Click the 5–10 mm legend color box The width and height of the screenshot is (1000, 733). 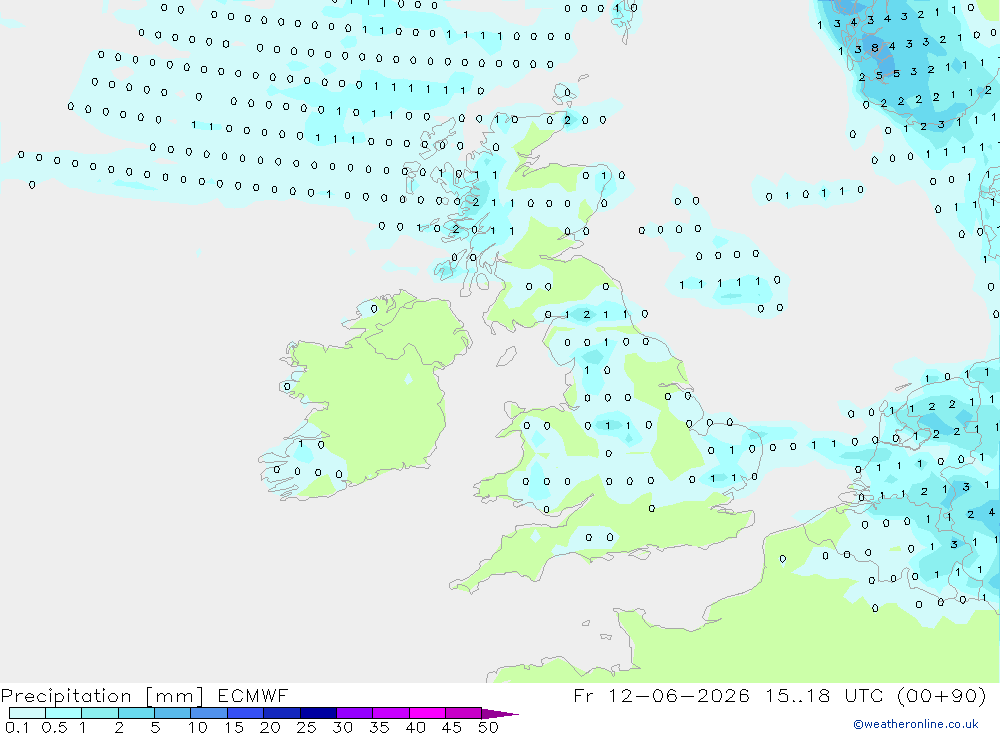(x=173, y=713)
